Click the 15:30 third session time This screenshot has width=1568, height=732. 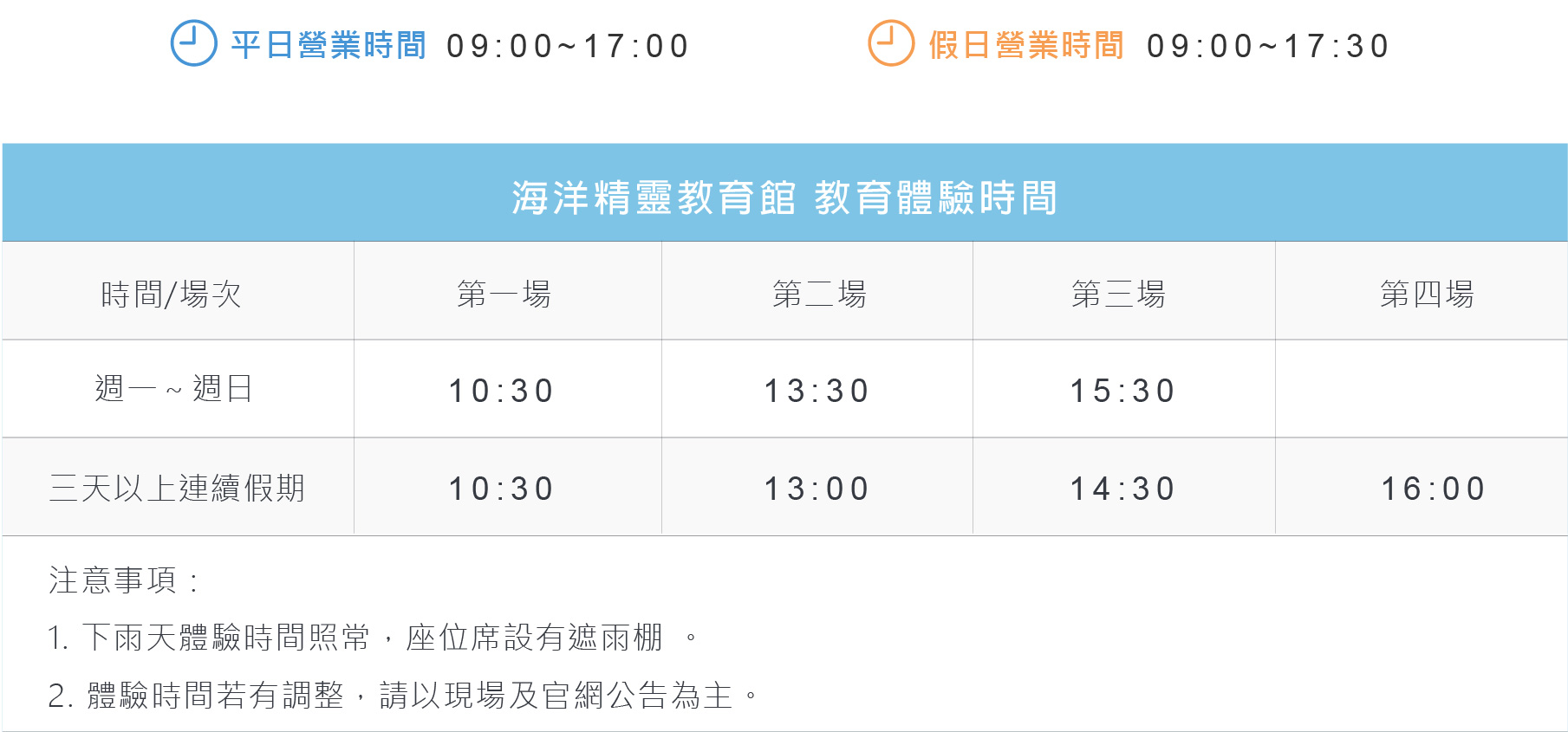point(1122,391)
